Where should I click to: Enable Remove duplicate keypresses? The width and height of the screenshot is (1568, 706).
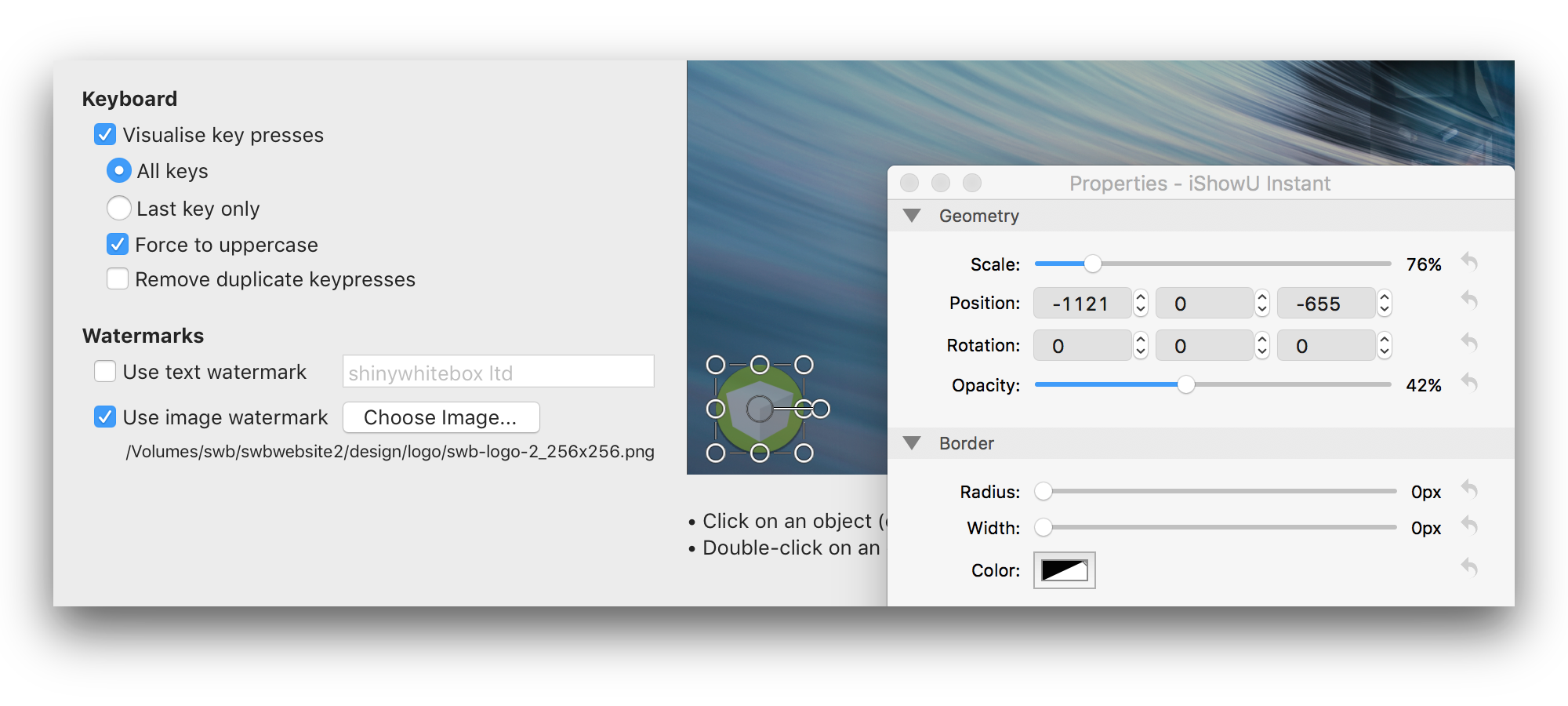coord(118,279)
